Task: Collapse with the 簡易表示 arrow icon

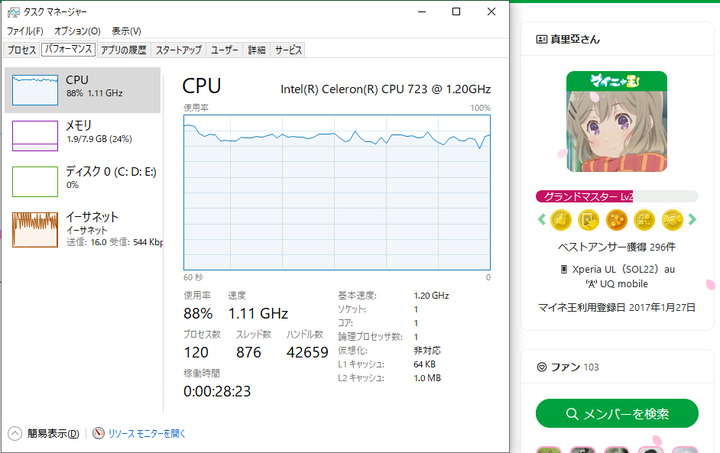Action: tap(15, 433)
